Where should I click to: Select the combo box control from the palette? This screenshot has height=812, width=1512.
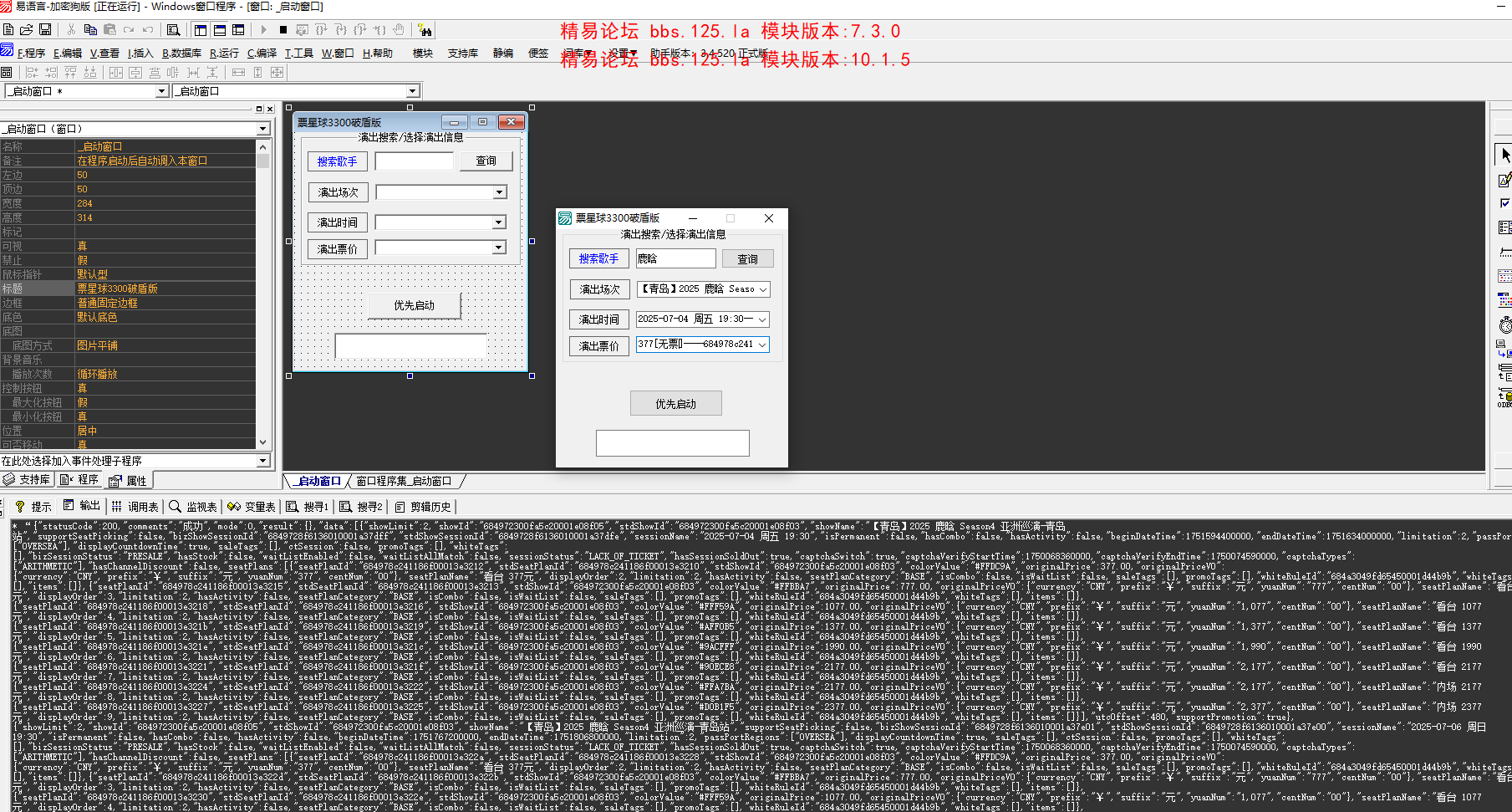tap(1504, 227)
